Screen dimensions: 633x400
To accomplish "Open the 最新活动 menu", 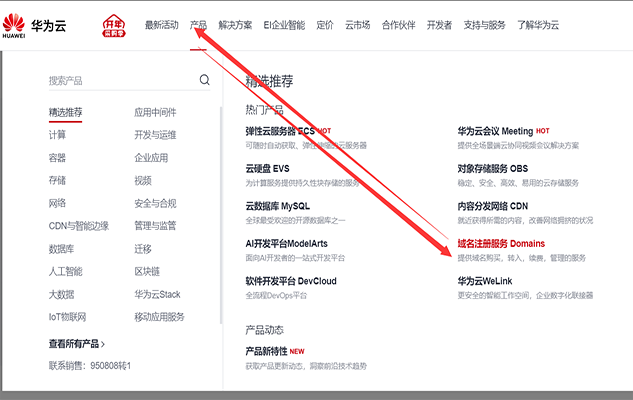I will pos(161,25).
